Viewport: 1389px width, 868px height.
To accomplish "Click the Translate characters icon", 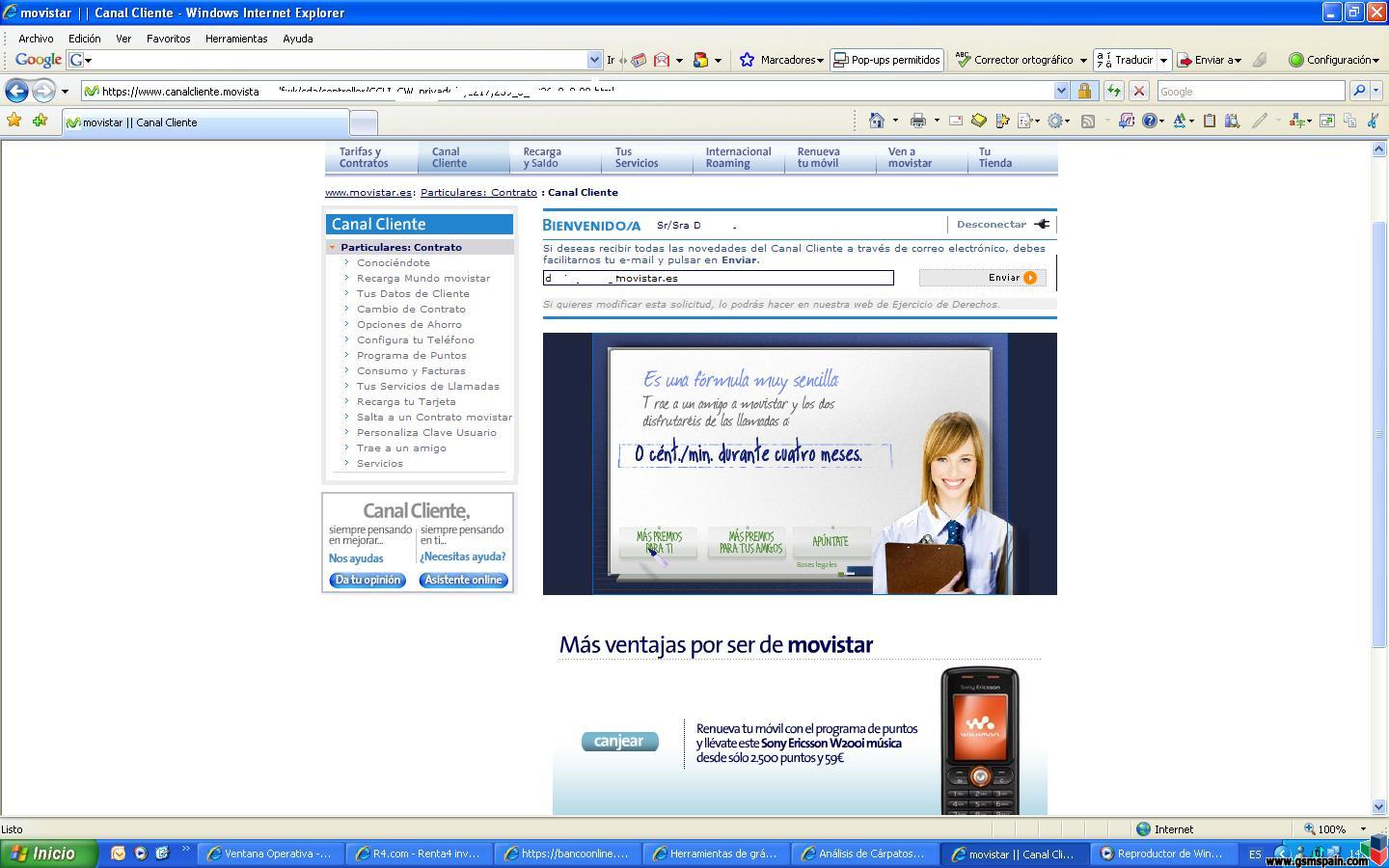I will click(1297, 121).
